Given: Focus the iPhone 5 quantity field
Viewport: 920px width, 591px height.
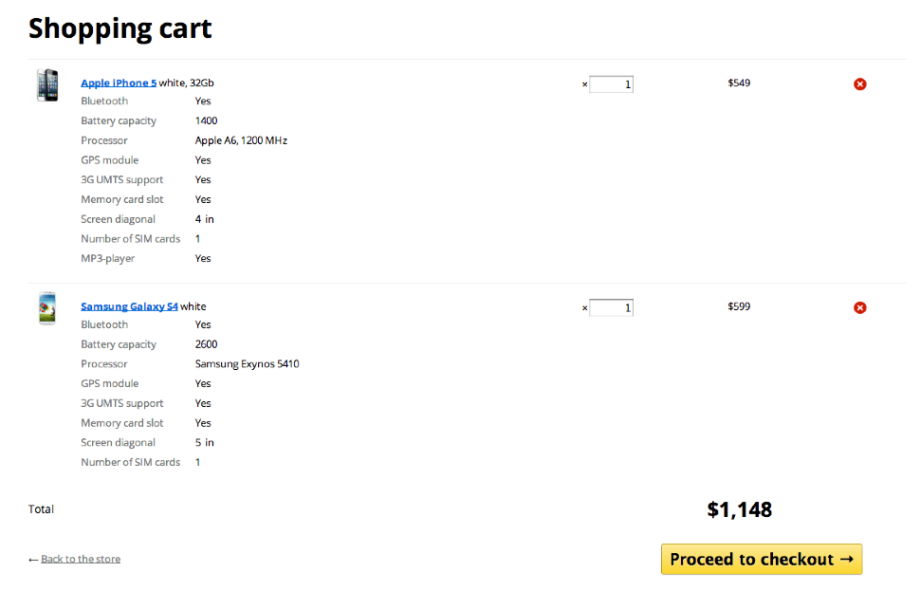Looking at the screenshot, I should tap(611, 84).
